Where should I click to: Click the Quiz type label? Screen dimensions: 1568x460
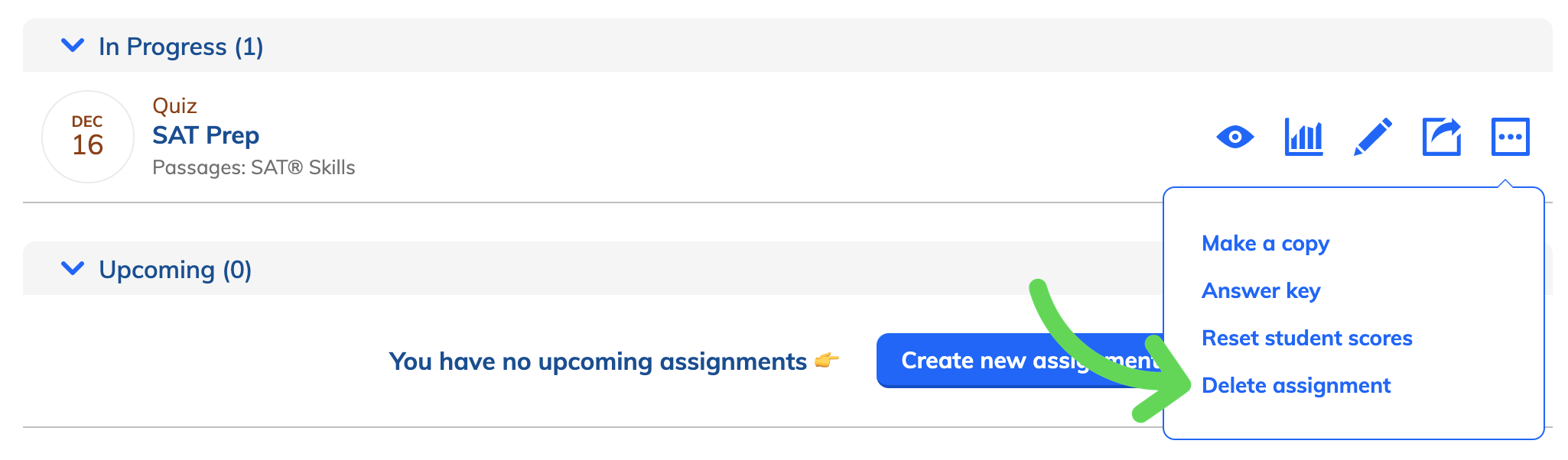click(x=174, y=105)
